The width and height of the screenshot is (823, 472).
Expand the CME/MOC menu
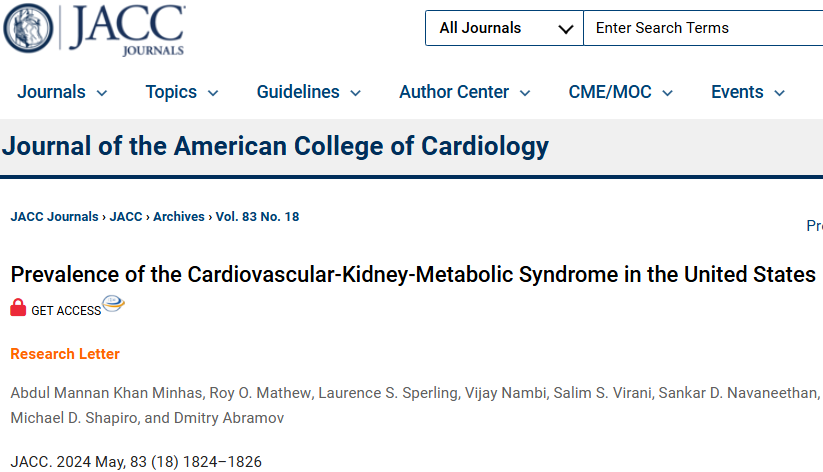(621, 92)
